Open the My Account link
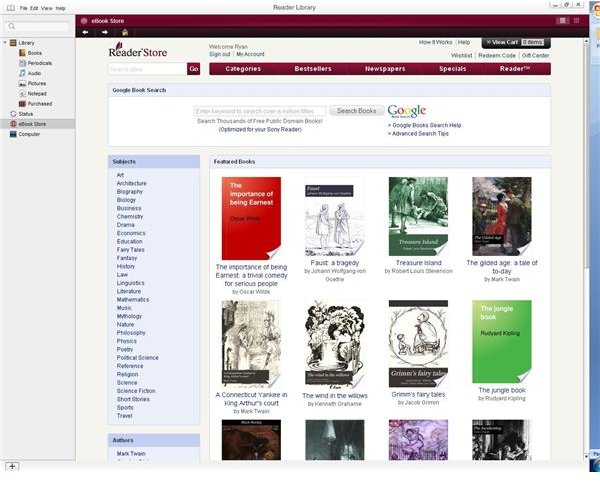Screen dimensions: 600x482 [x=250, y=54]
